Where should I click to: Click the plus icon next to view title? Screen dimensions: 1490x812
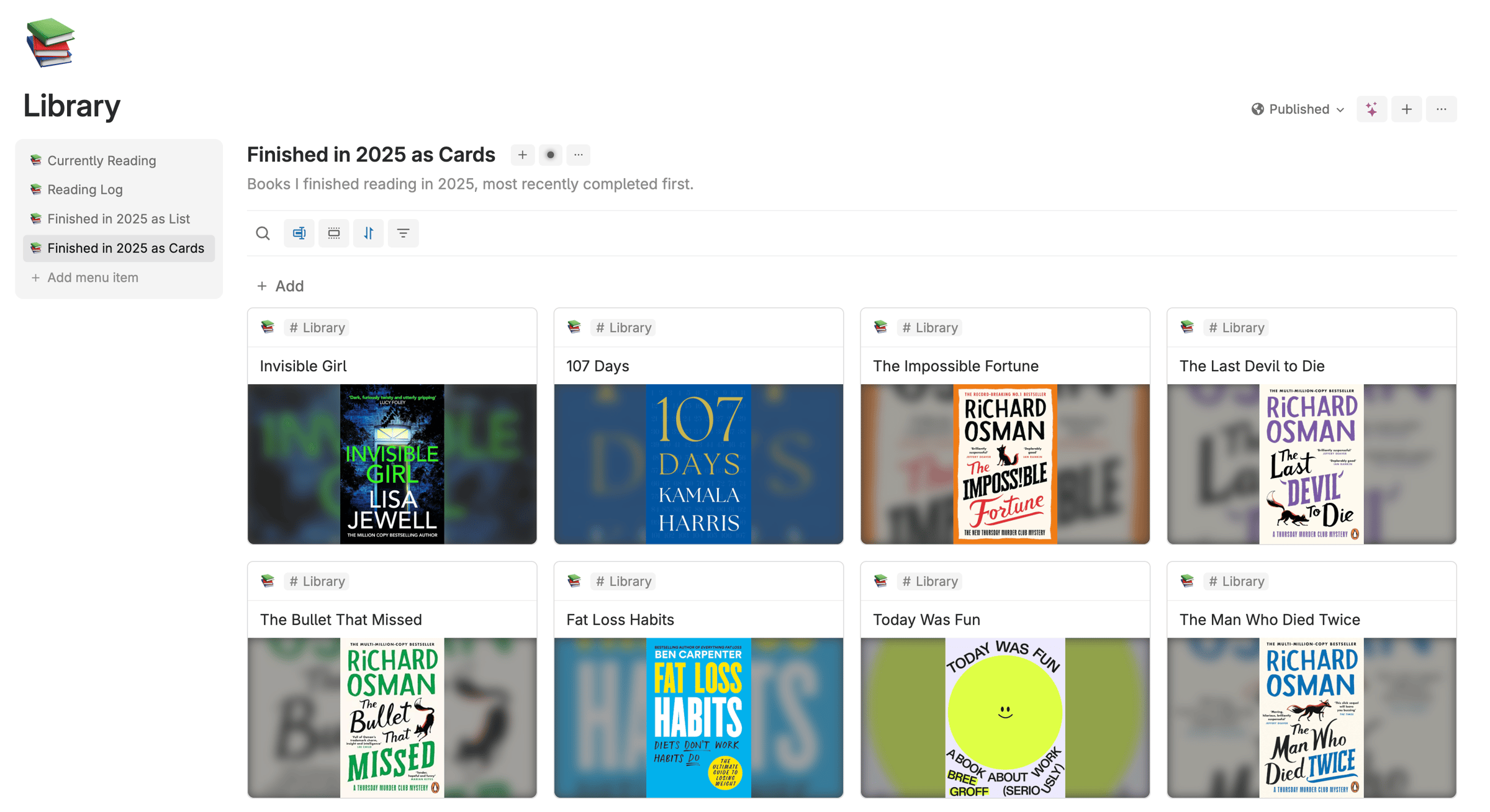(523, 155)
